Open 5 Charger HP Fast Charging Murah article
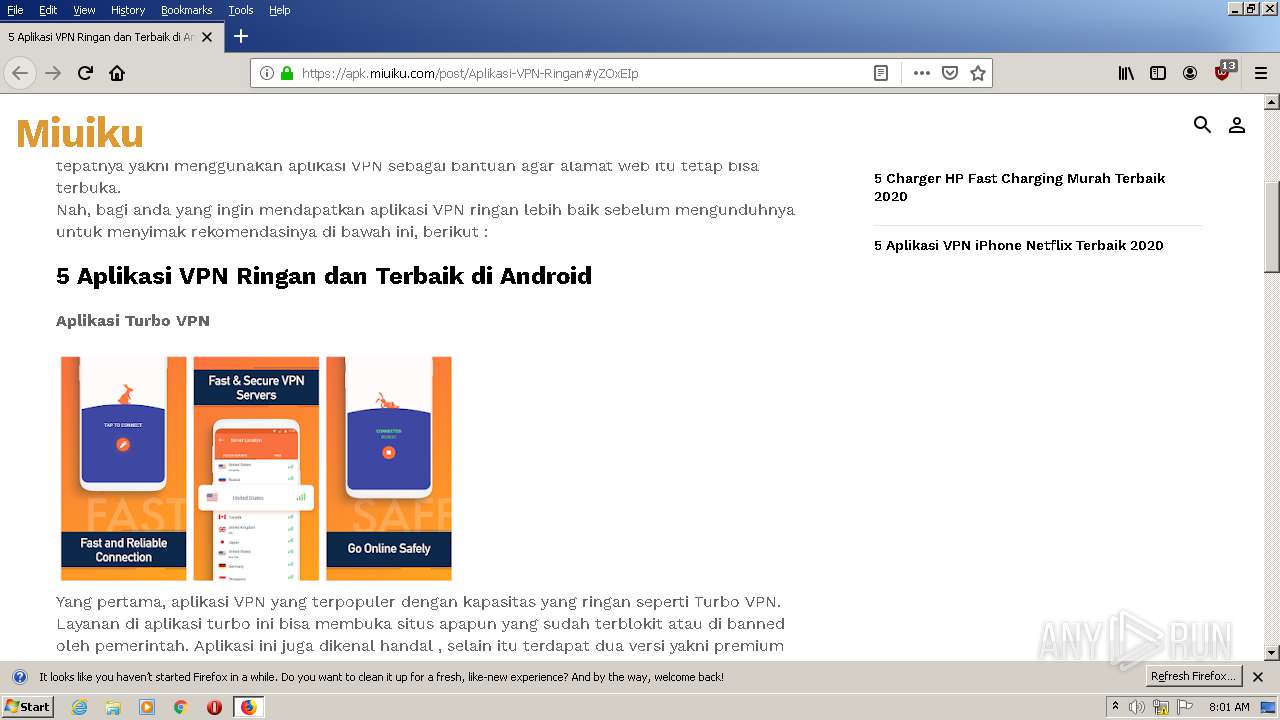Viewport: 1280px width, 720px height. pyautogui.click(x=1019, y=187)
